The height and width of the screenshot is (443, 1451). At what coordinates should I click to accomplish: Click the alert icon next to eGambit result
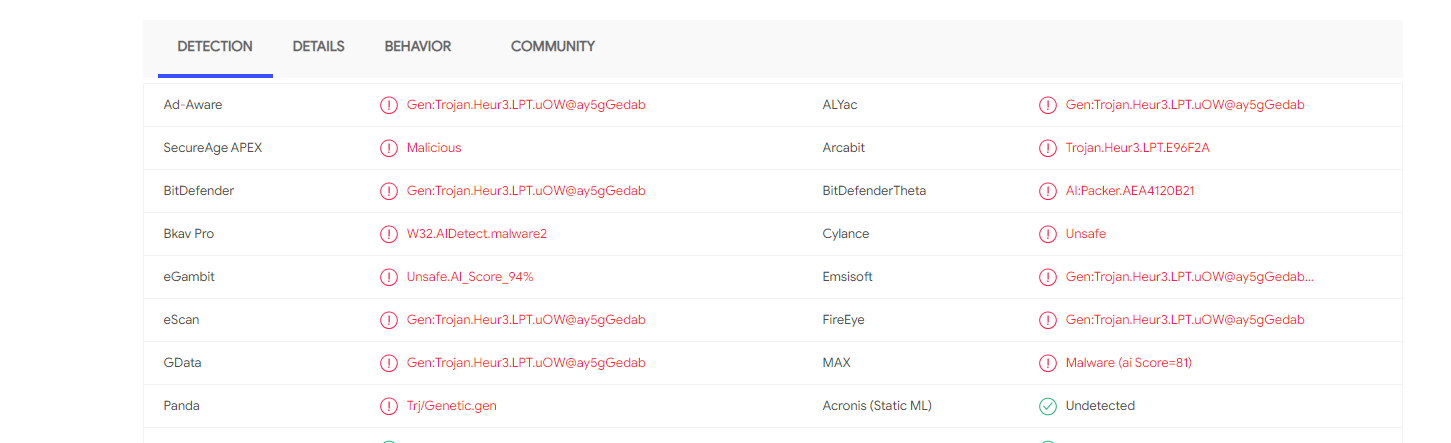(x=389, y=277)
